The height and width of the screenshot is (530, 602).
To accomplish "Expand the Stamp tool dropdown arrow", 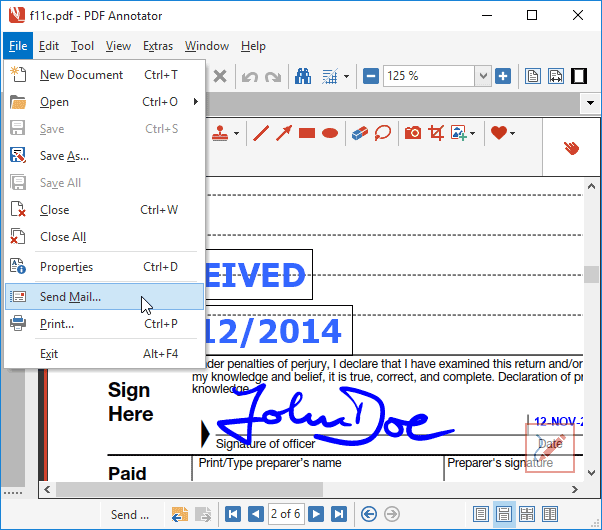I will [236, 134].
